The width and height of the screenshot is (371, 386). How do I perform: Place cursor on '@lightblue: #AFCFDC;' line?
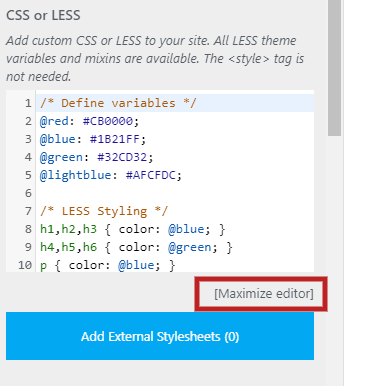point(111,175)
